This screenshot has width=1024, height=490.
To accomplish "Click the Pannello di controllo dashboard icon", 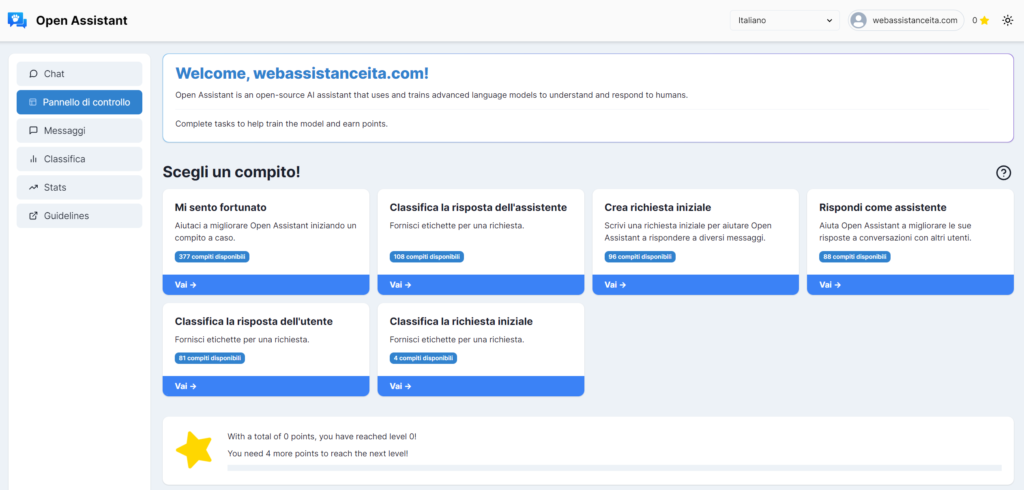I will tap(33, 103).
